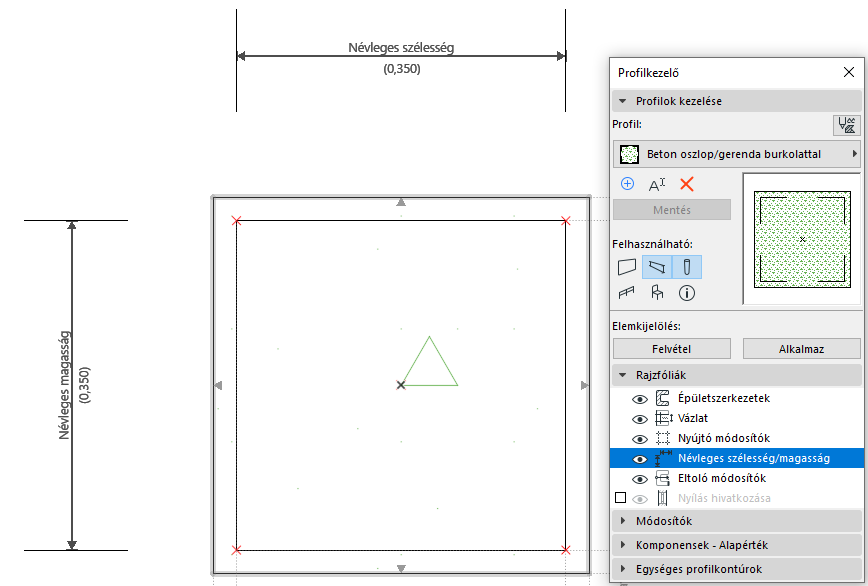Select the Névleges szélesség/magasság layer row
The width and height of the screenshot is (868, 586).
click(x=737, y=458)
